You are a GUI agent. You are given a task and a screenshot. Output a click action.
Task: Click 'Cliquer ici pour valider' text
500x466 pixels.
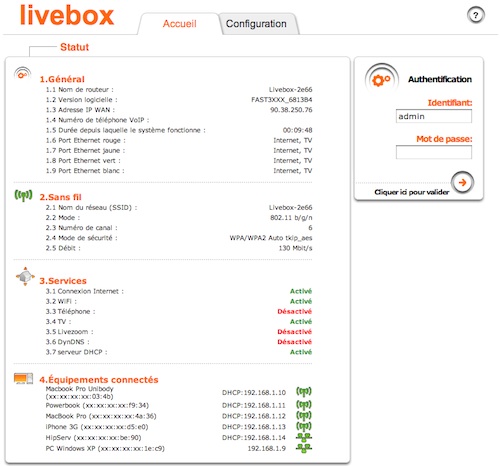412,192
